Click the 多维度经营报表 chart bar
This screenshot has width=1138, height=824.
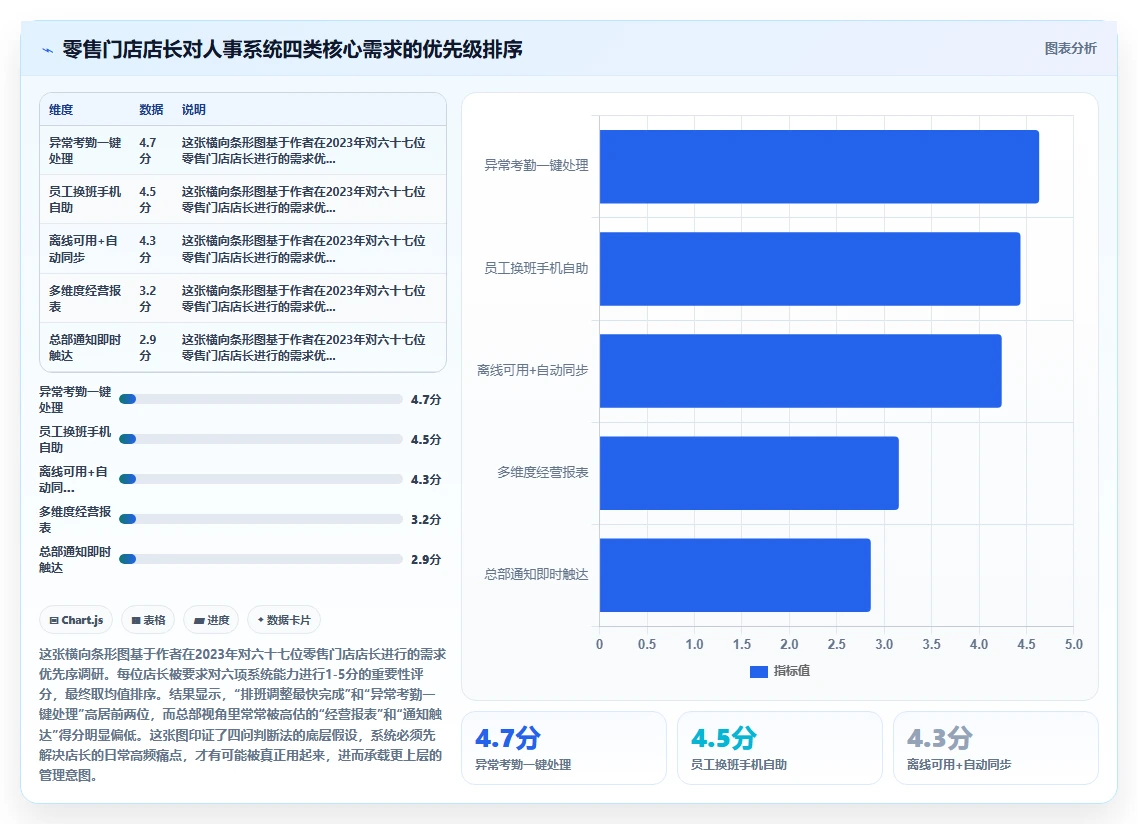(749, 473)
